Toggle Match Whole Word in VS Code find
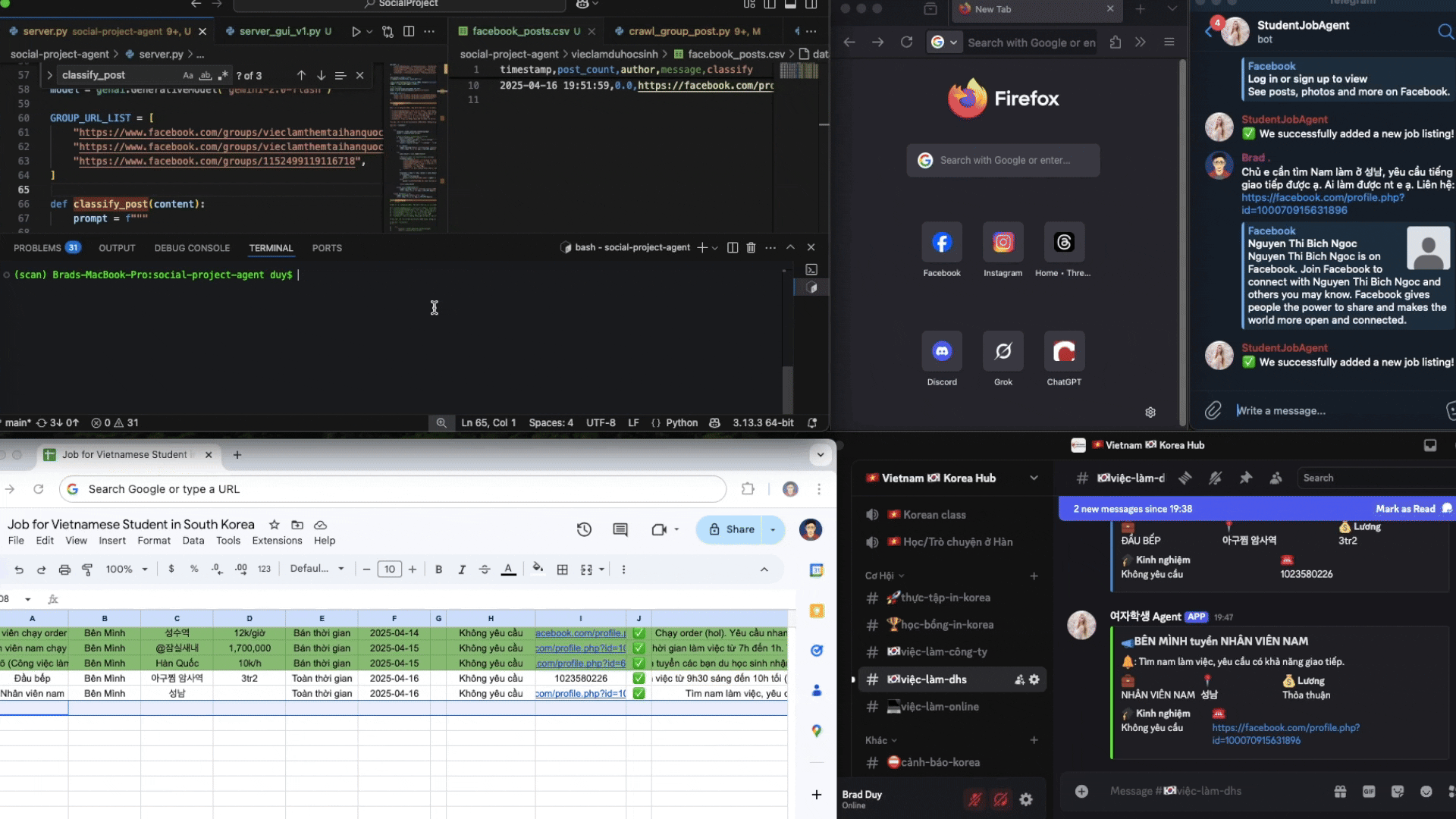 tap(206, 75)
